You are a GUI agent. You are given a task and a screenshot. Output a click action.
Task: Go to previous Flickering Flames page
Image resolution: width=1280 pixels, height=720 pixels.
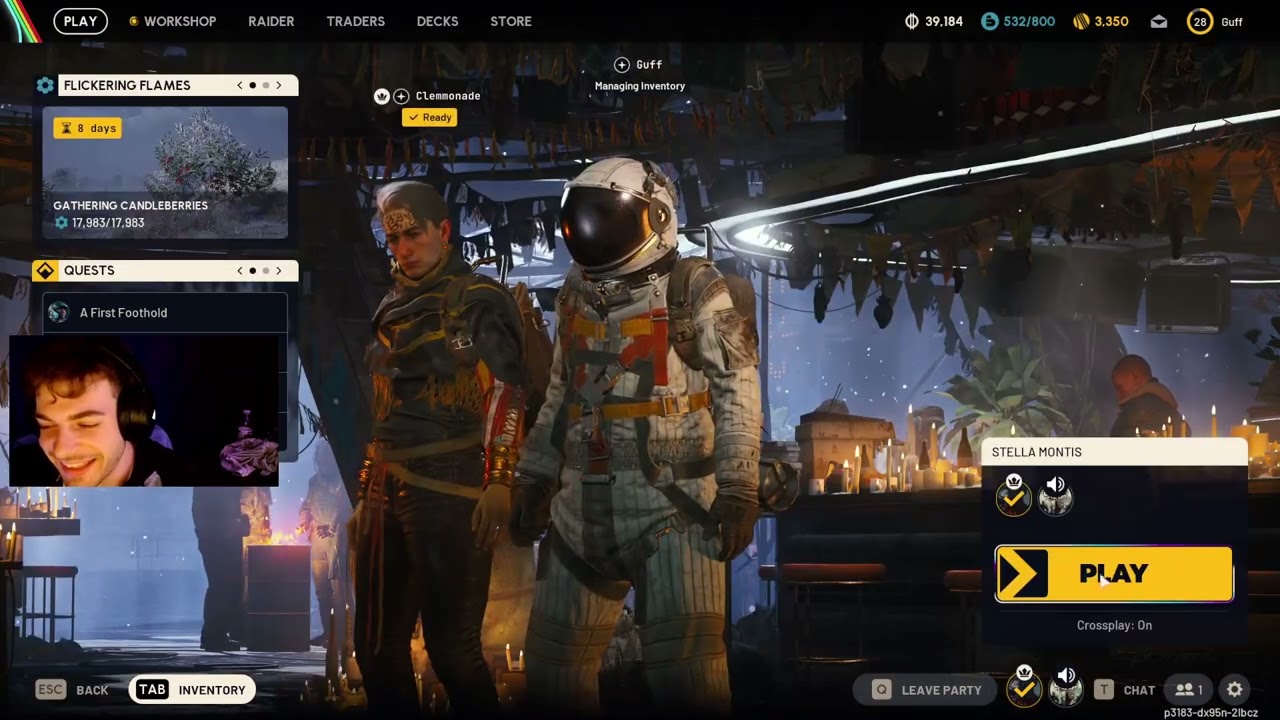(x=240, y=85)
